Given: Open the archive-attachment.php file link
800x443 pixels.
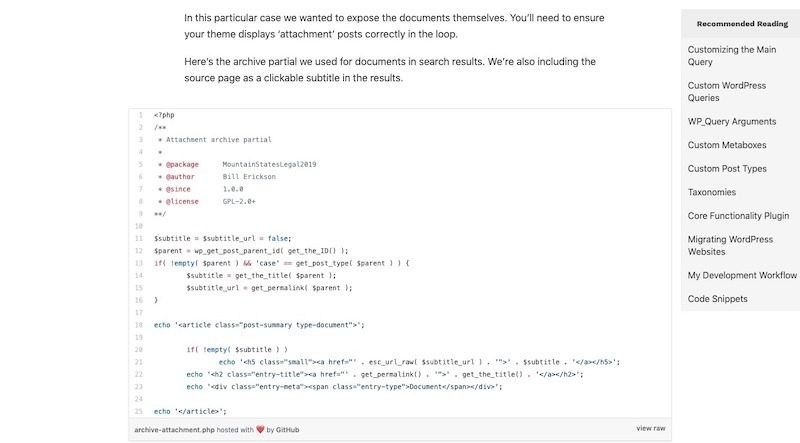Looking at the screenshot, I should pyautogui.click(x=174, y=430).
